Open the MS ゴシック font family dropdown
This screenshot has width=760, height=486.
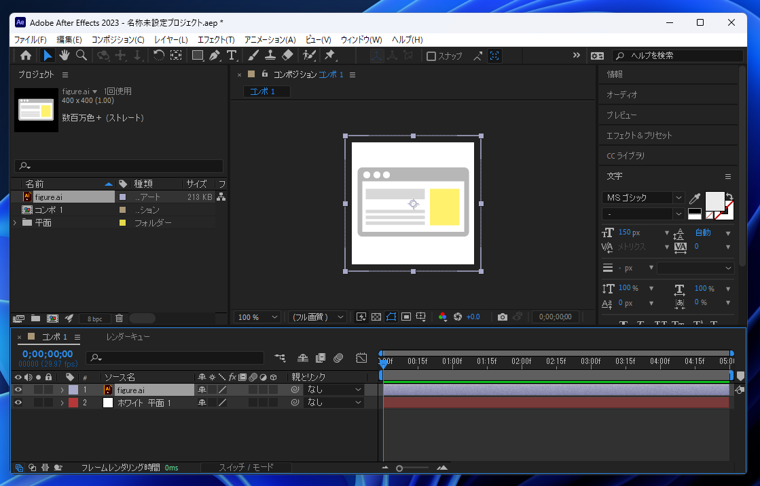[x=643, y=198]
